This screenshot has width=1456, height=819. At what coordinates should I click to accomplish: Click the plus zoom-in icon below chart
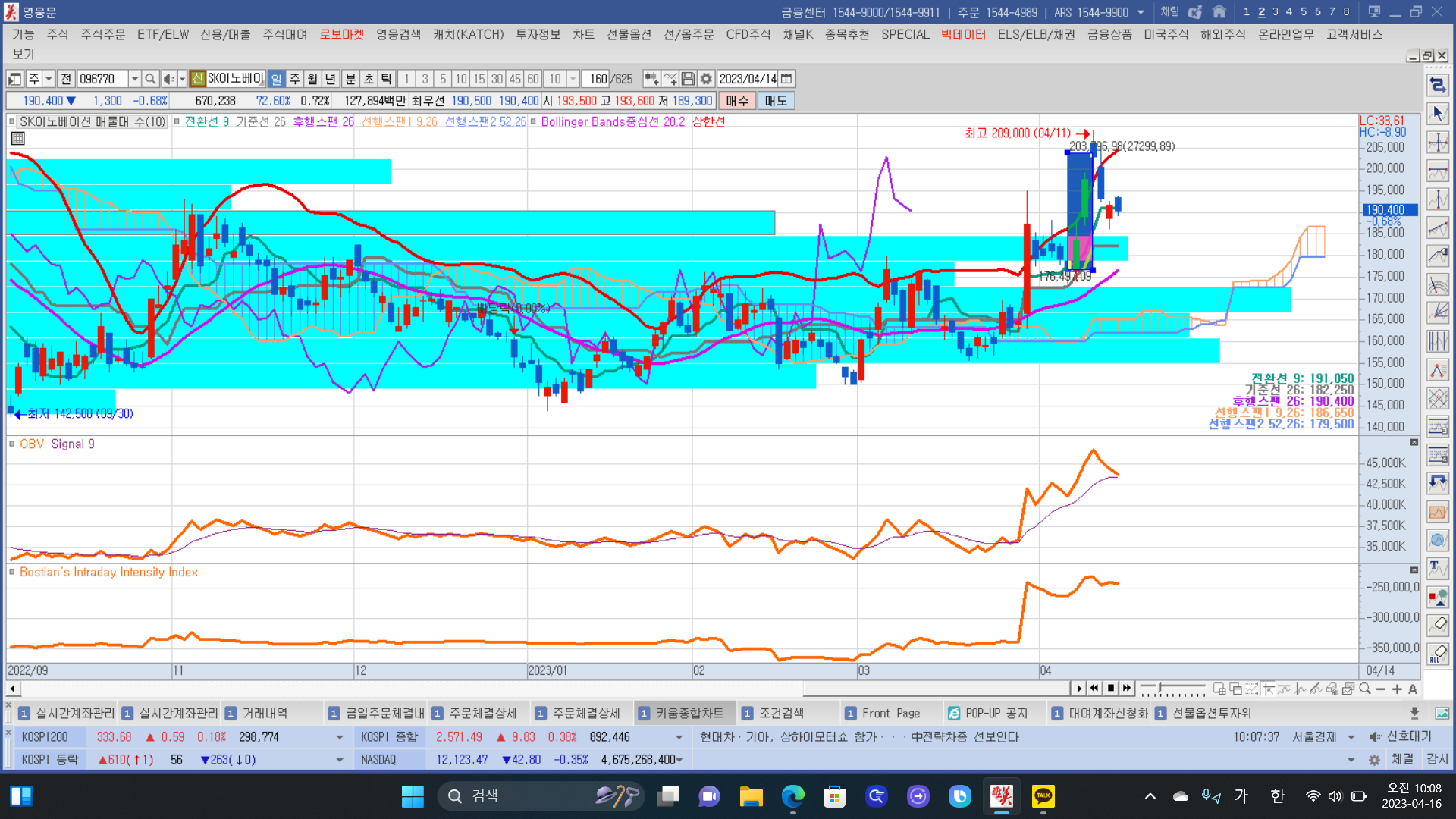(x=1397, y=689)
